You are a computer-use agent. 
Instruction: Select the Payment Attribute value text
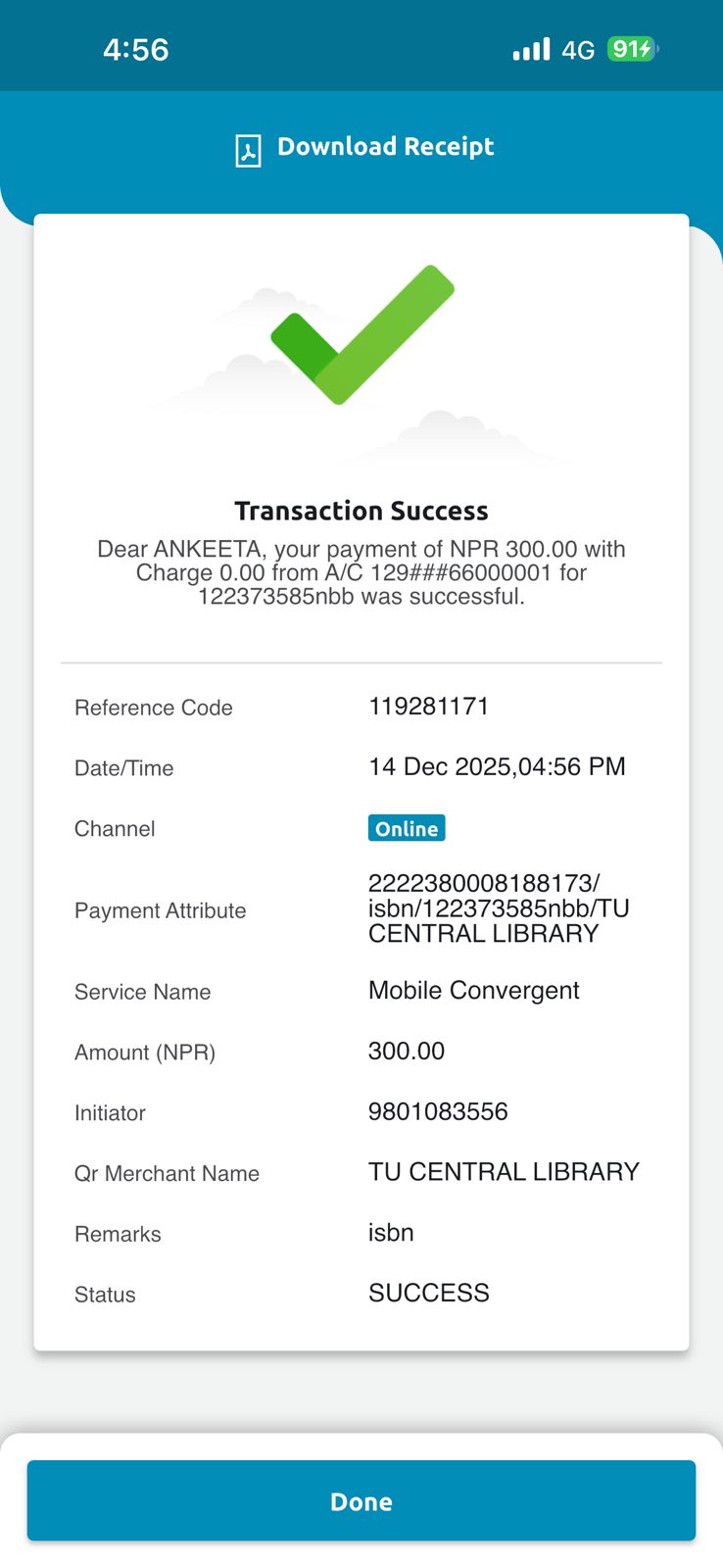pos(498,908)
